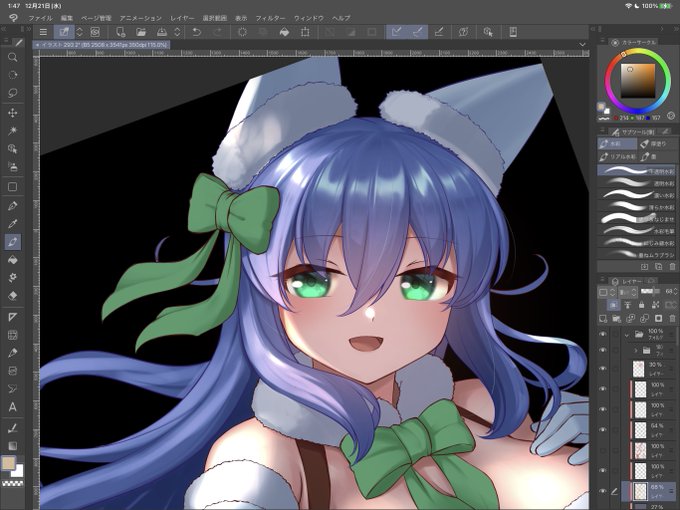Collapse the top 100% layer folder
The image size is (680, 510).
click(627, 335)
